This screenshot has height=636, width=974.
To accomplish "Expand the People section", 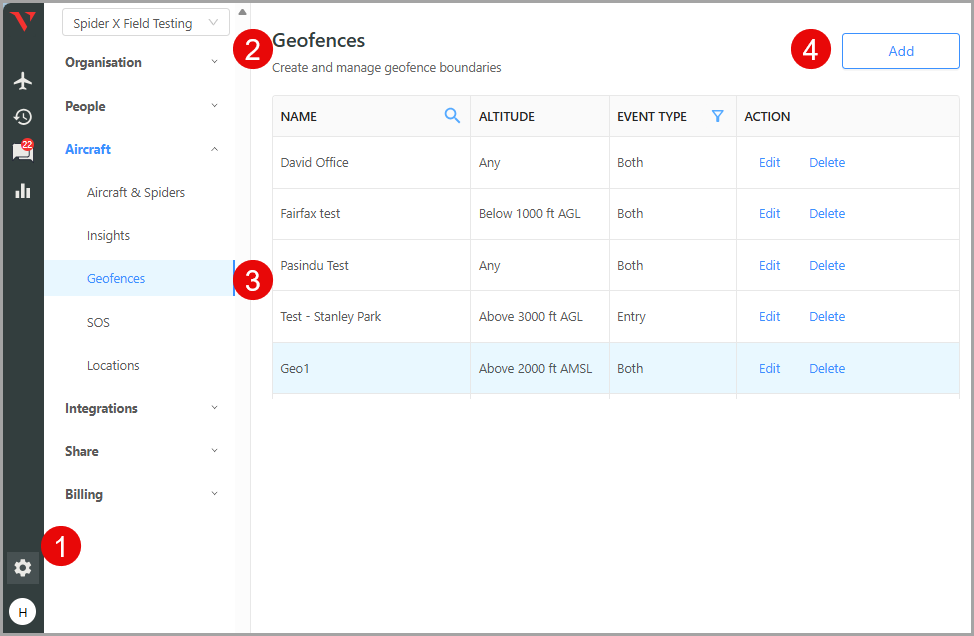I will 142,106.
